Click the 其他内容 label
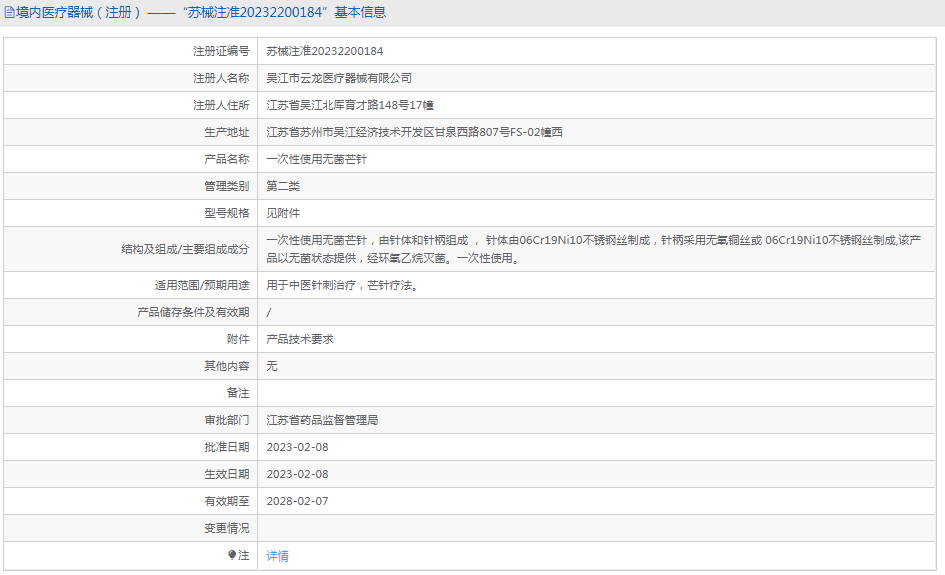Viewport: 945px width, 575px height. (227, 366)
